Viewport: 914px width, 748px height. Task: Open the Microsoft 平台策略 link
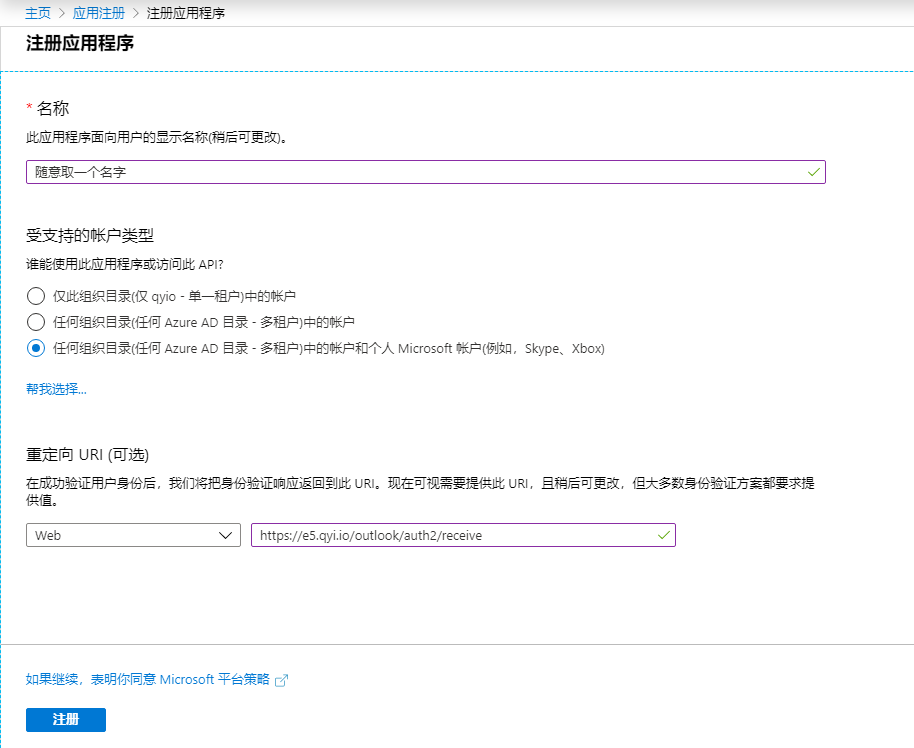click(x=148, y=679)
